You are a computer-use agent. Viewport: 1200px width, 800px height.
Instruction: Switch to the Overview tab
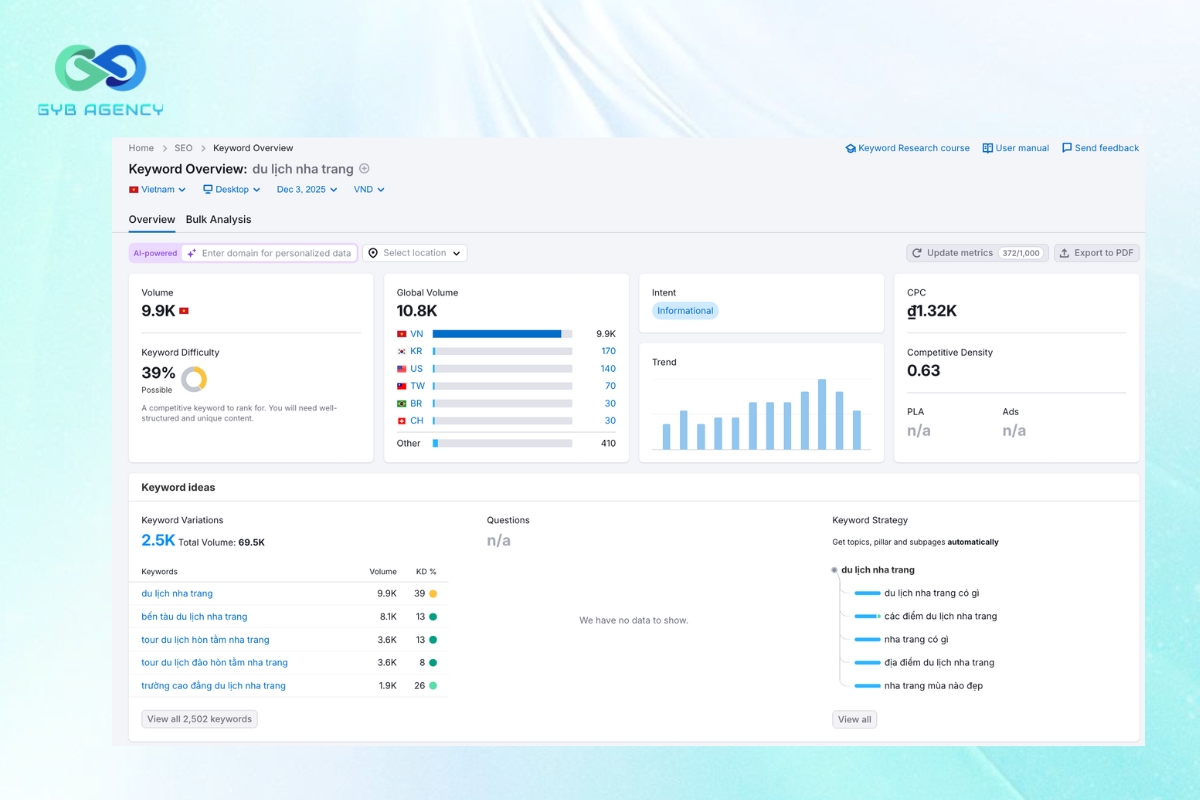point(152,220)
